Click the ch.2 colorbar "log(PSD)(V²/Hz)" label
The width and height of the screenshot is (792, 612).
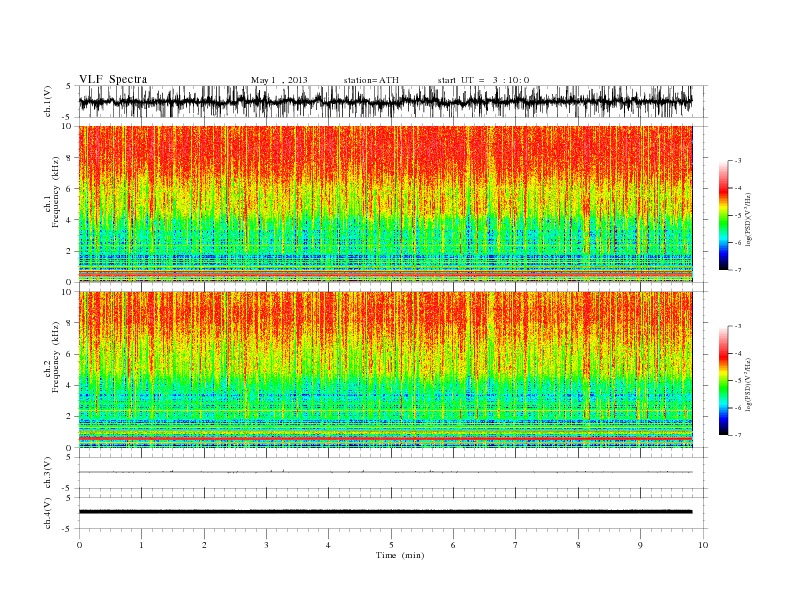click(x=749, y=385)
